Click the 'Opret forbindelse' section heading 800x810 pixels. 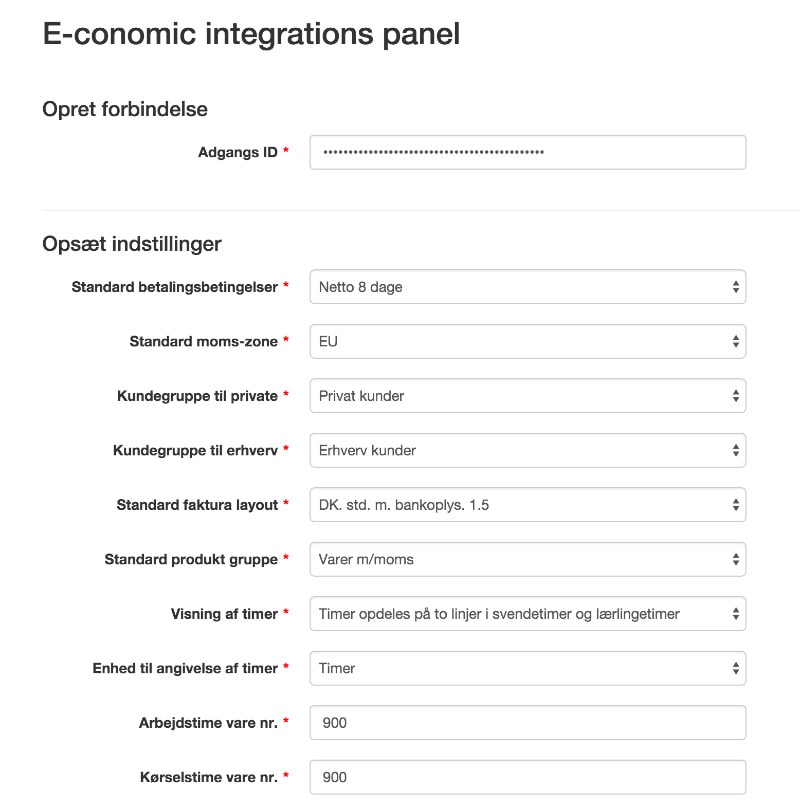pos(125,109)
